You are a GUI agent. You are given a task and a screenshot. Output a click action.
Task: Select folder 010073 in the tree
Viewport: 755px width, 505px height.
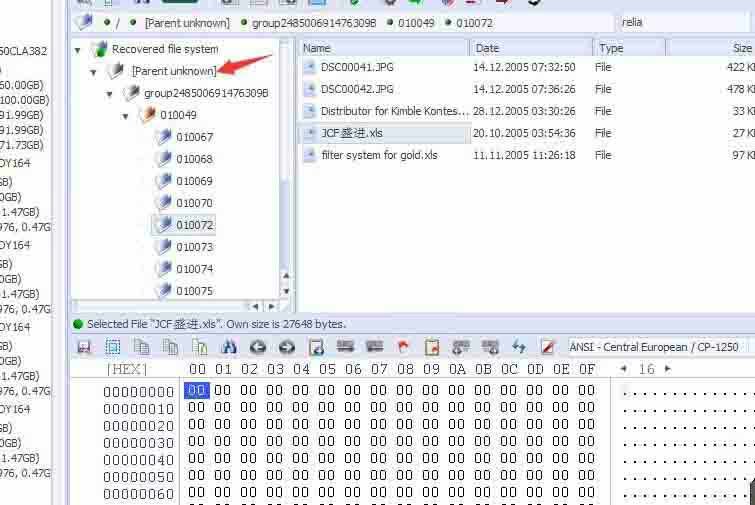coord(194,247)
